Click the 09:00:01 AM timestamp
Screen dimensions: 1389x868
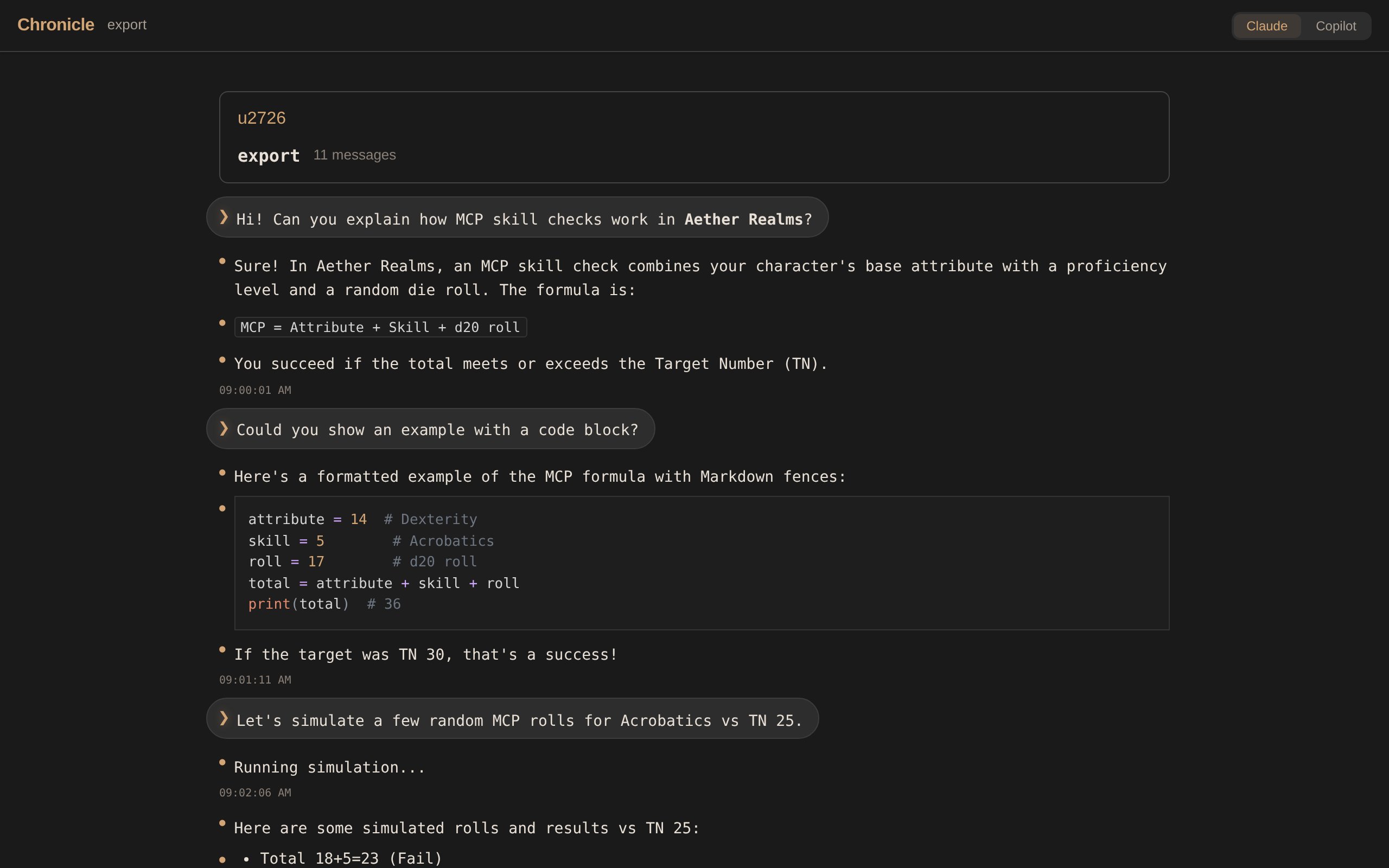[x=256, y=390]
